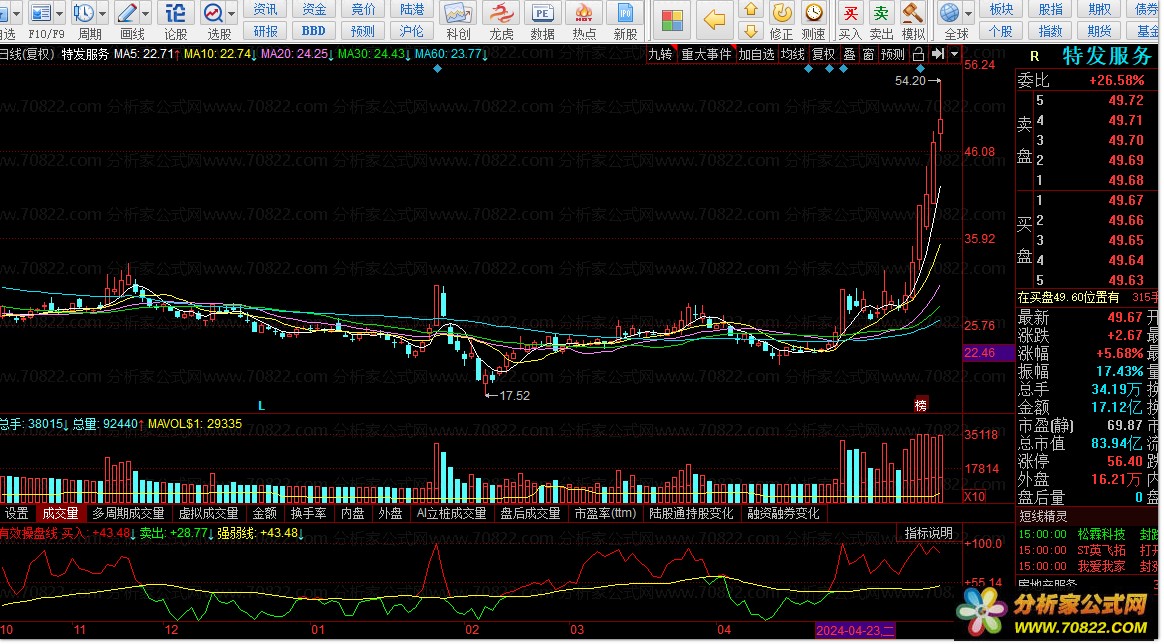Expand the 画线 drawing dropdown arrow
The height and width of the screenshot is (644, 1164).
coord(146,13)
